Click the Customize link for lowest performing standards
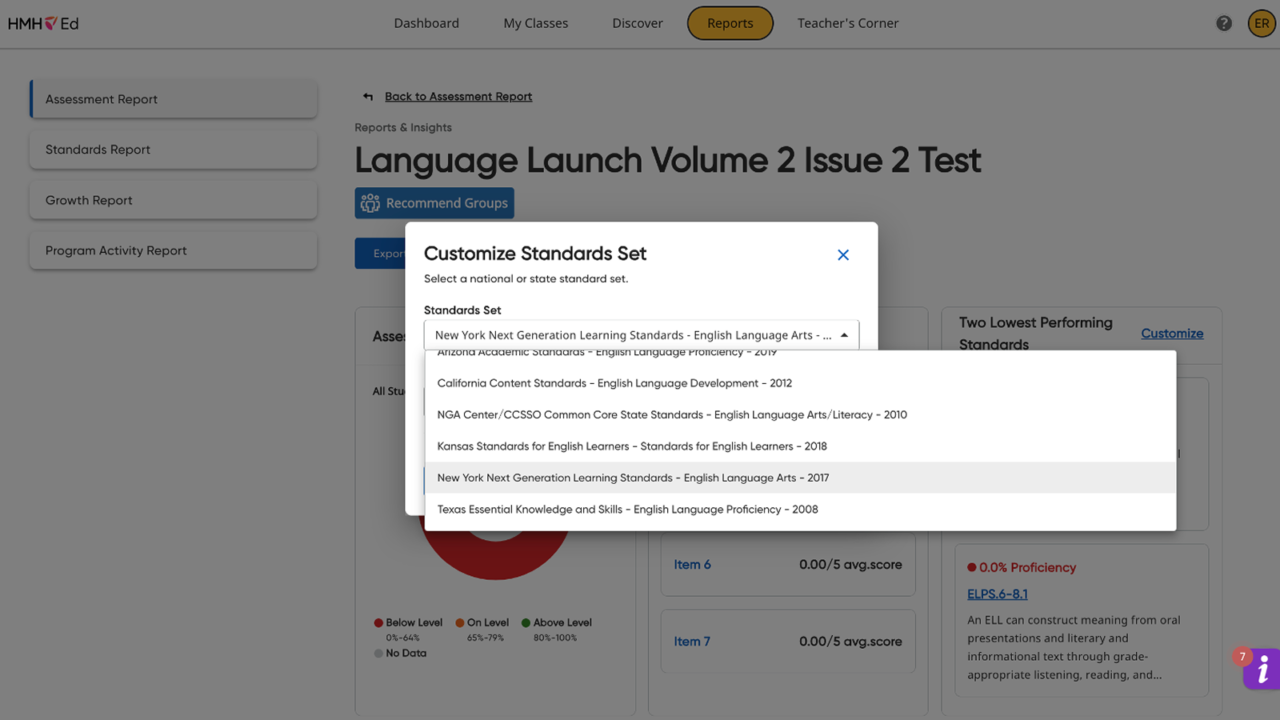The width and height of the screenshot is (1280, 720). (x=1172, y=333)
